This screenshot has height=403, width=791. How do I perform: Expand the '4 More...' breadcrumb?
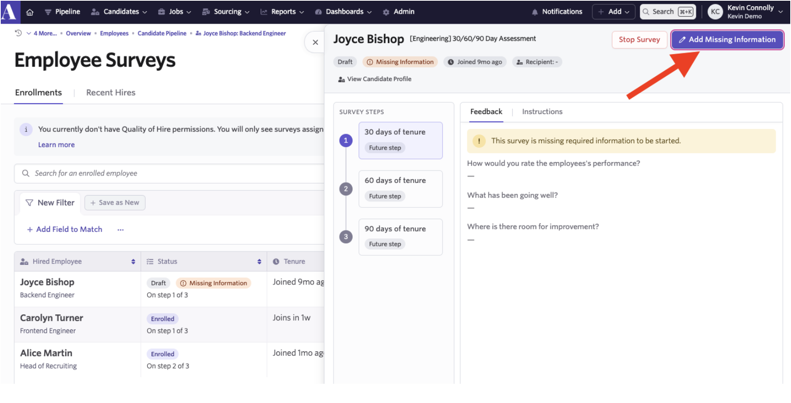tap(44, 33)
